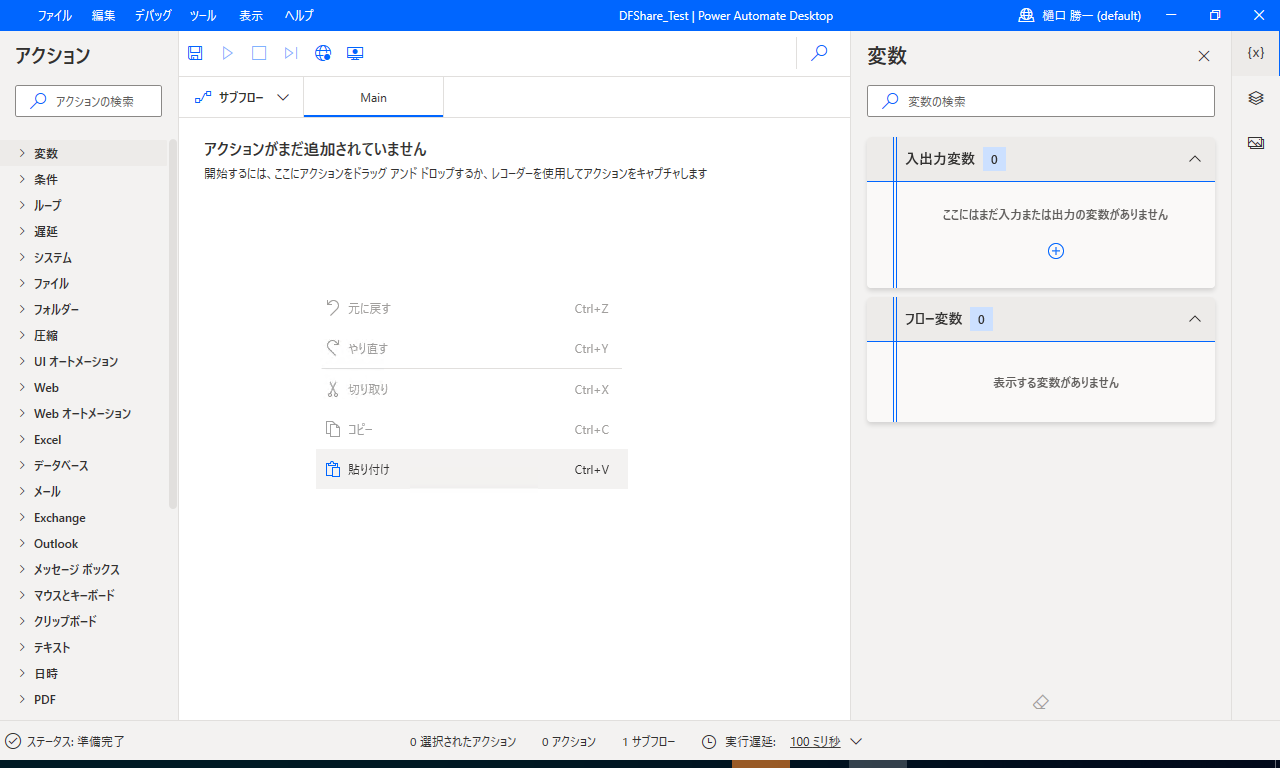Run the flow with the play icon
This screenshot has width=1280, height=768.
(228, 53)
